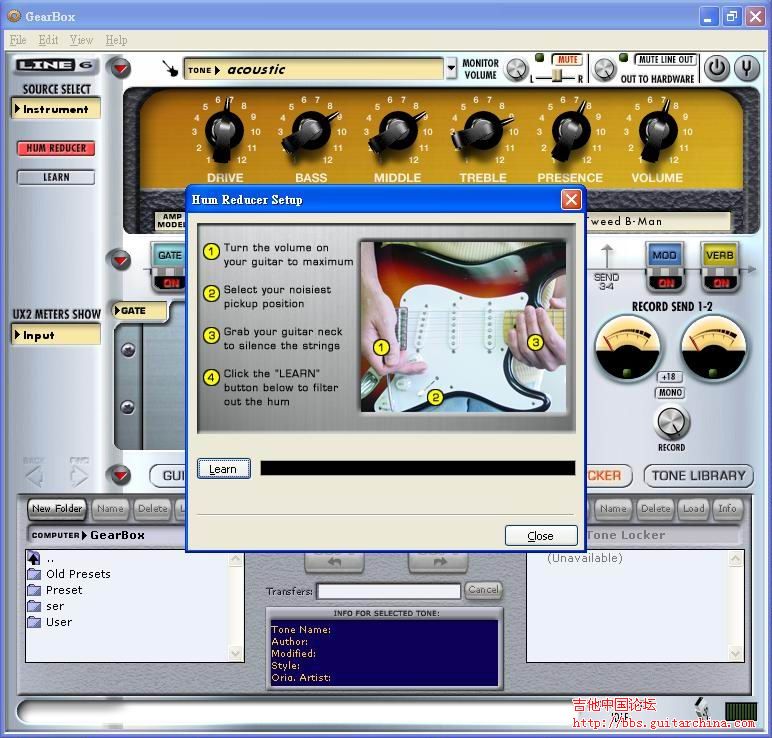Turn the PRESENCE knob
Viewport: 772px width, 738px height.
pyautogui.click(x=570, y=131)
